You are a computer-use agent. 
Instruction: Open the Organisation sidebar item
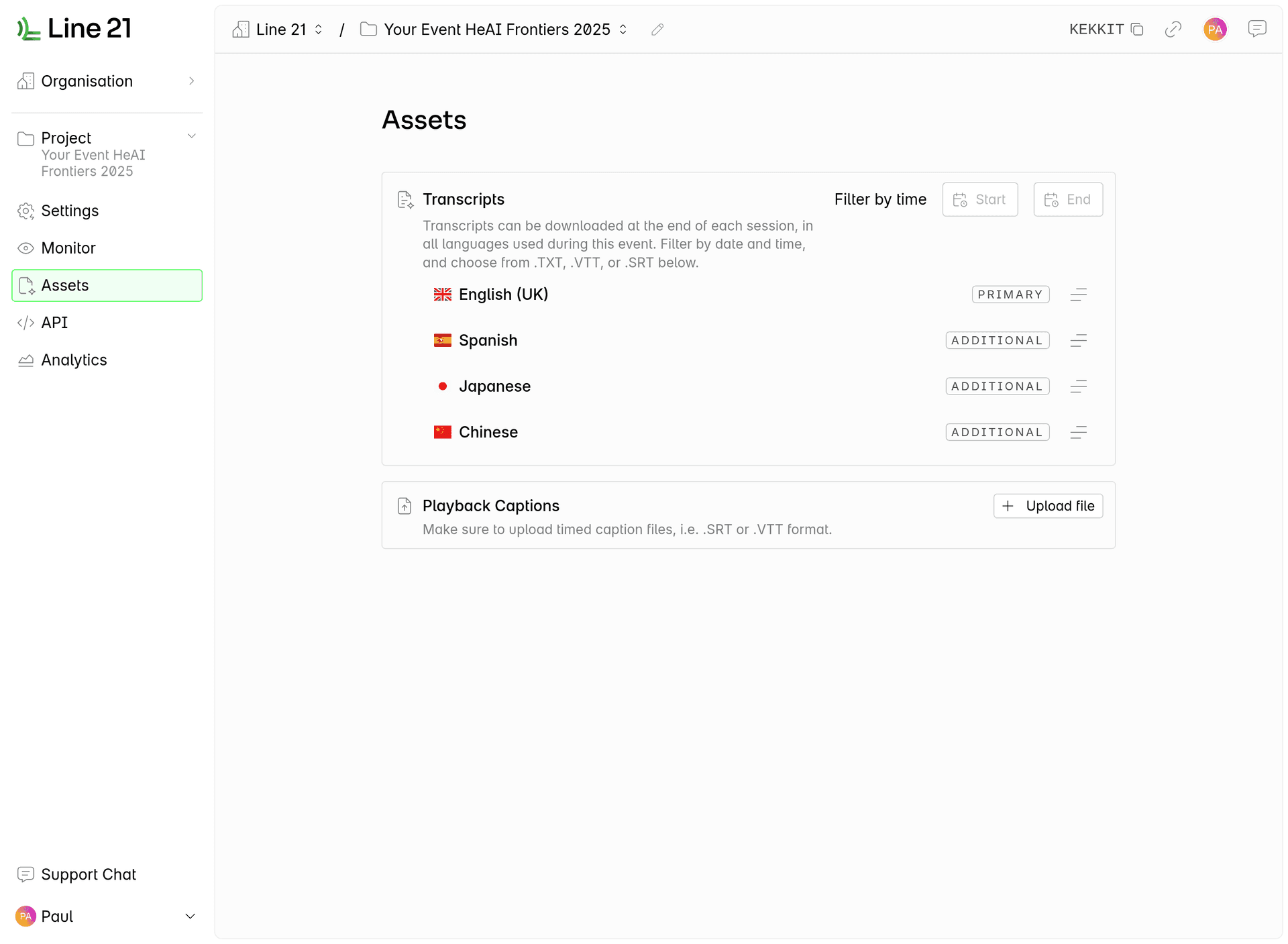[x=107, y=81]
